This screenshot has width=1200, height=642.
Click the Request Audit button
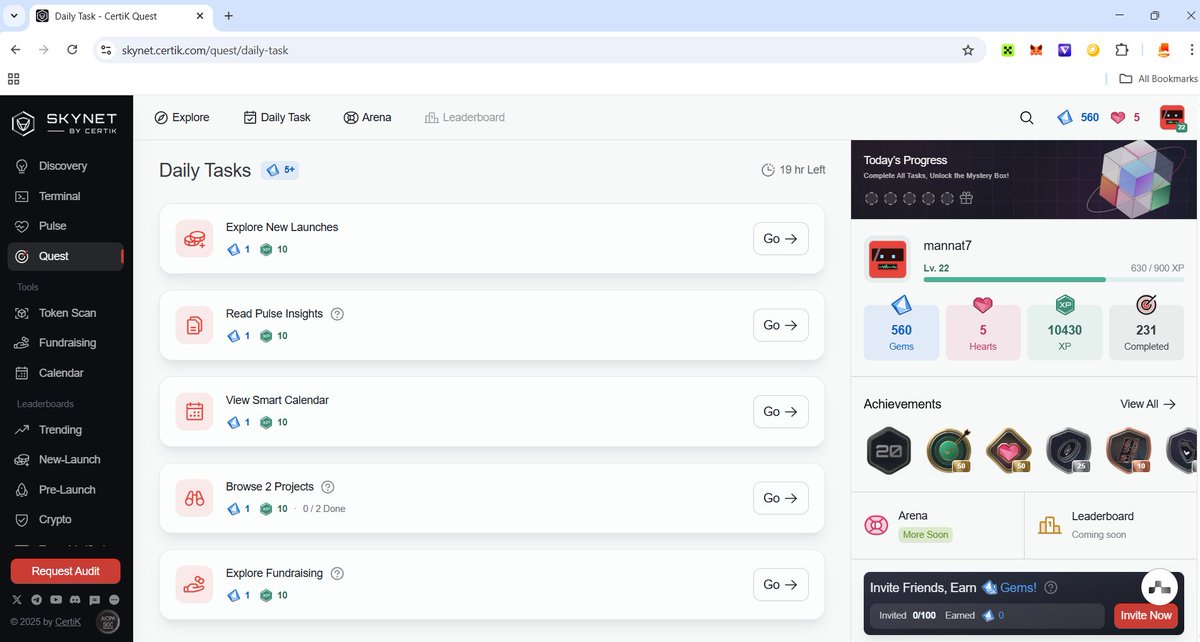tap(66, 571)
